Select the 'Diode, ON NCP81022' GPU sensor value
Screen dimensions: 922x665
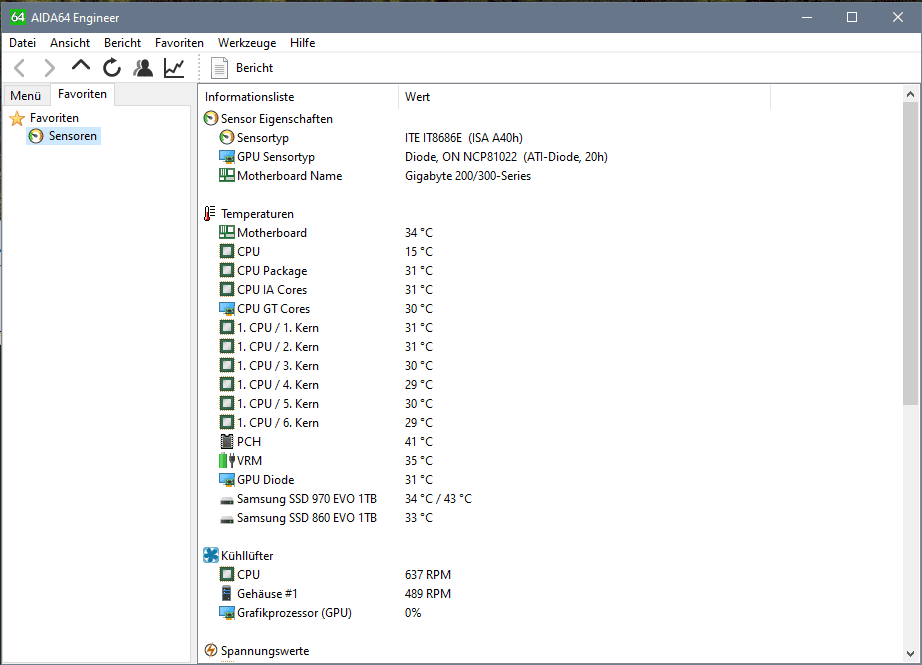pyautogui.click(x=506, y=157)
